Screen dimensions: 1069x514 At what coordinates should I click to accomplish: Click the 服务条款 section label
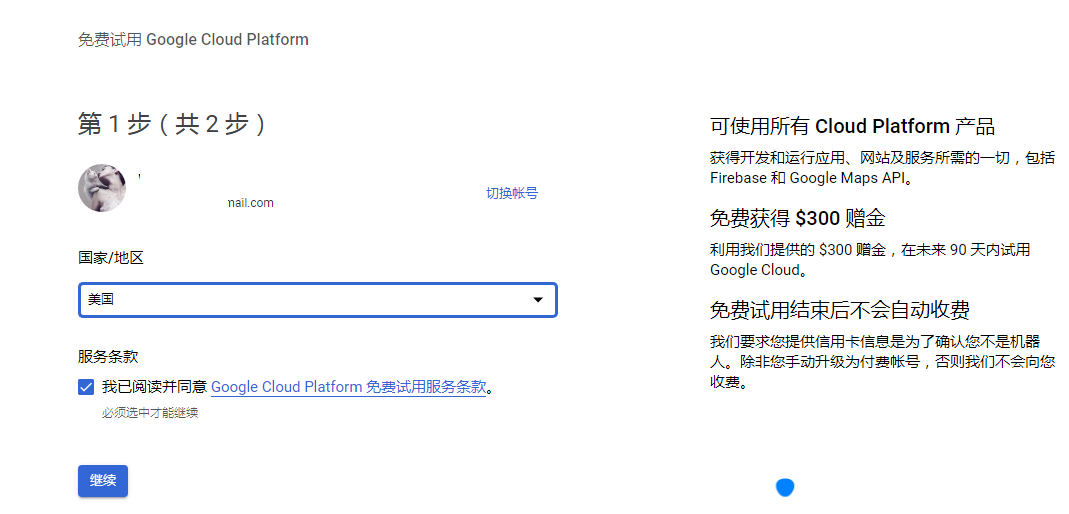[x=108, y=357]
